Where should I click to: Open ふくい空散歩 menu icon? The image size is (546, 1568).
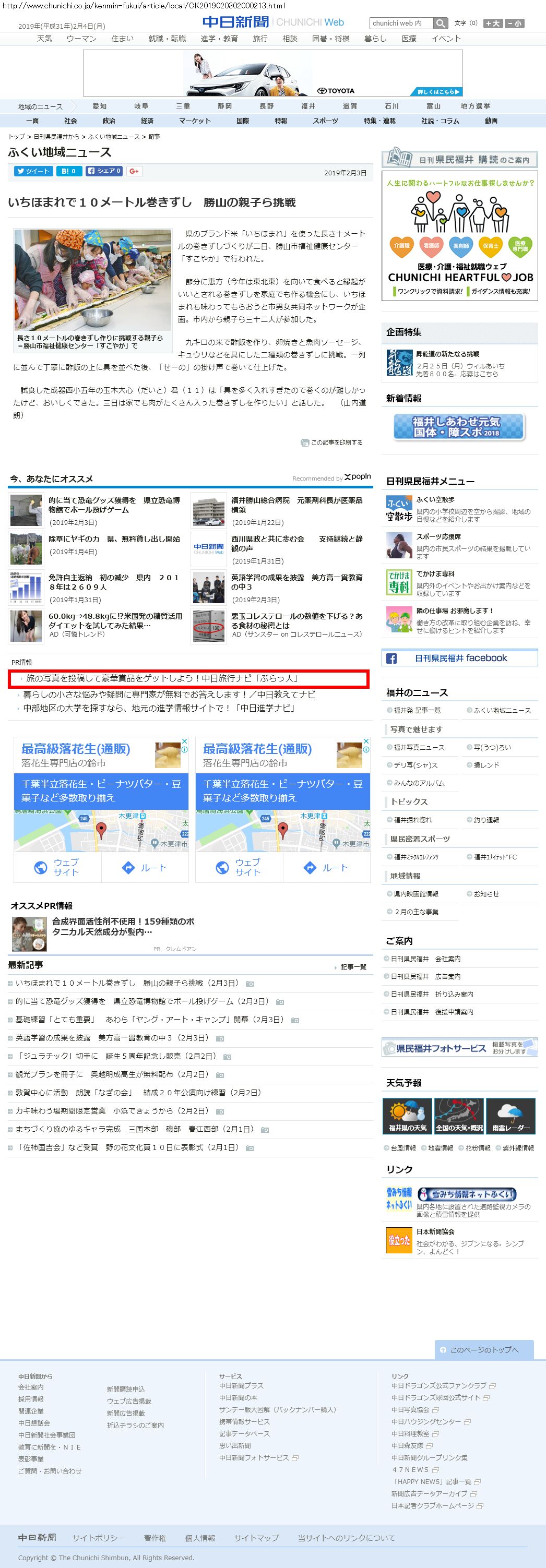[399, 509]
